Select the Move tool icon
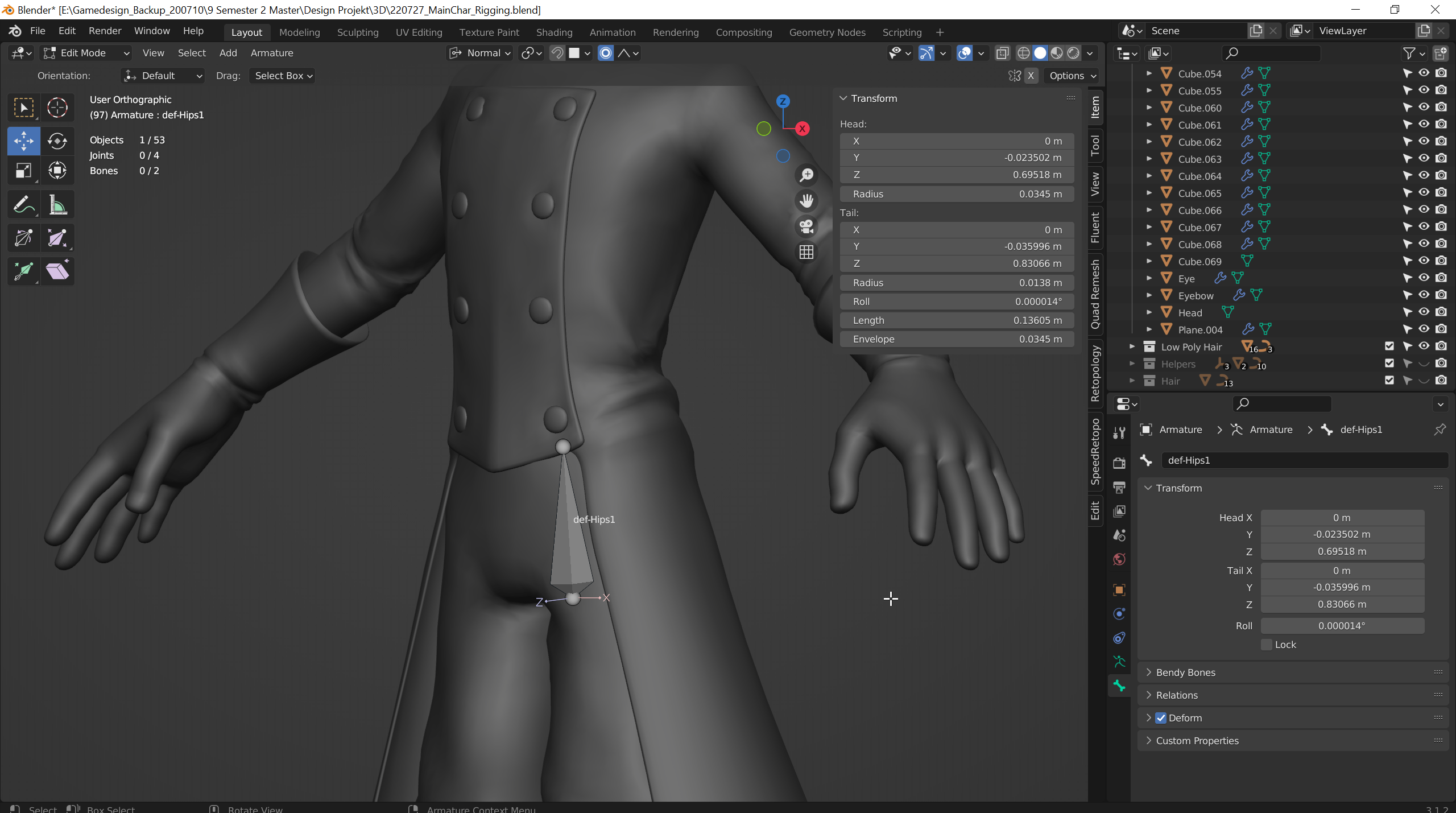1456x813 pixels. [x=23, y=140]
